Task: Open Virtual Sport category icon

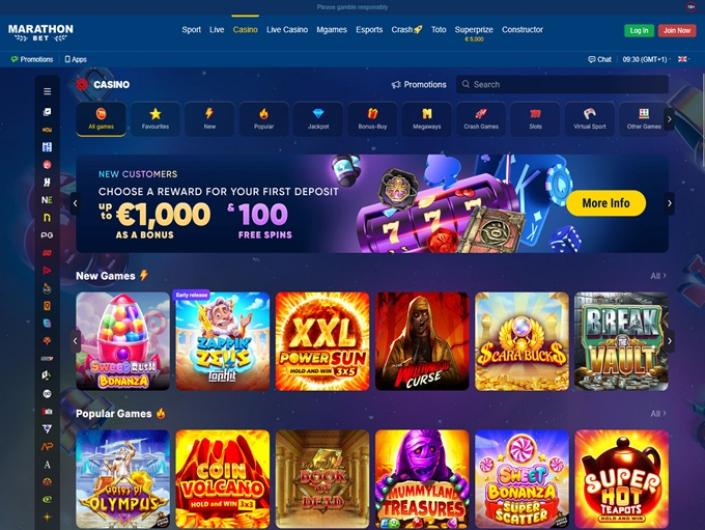Action: [x=589, y=119]
